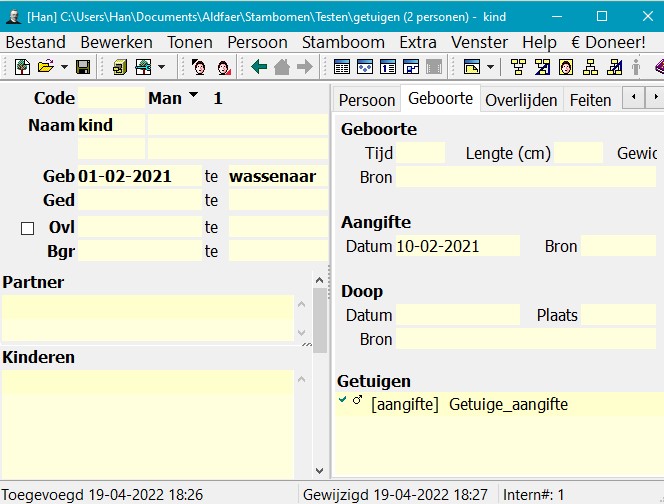The image size is (664, 504).
Task: Select the Getuige_aangifte witness entry
Action: click(508, 404)
